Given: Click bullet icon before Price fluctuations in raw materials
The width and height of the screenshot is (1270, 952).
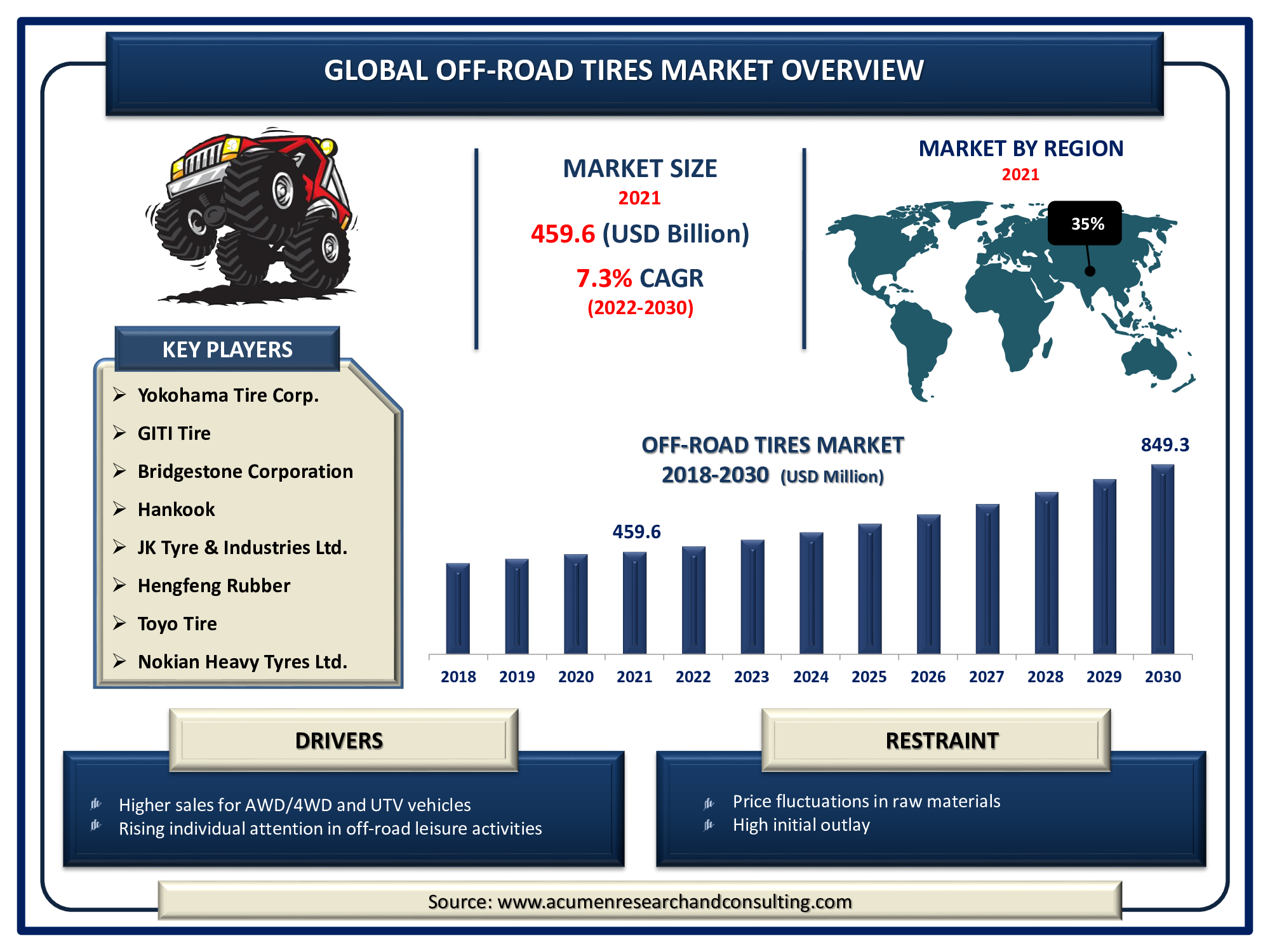Looking at the screenshot, I should point(709,803).
